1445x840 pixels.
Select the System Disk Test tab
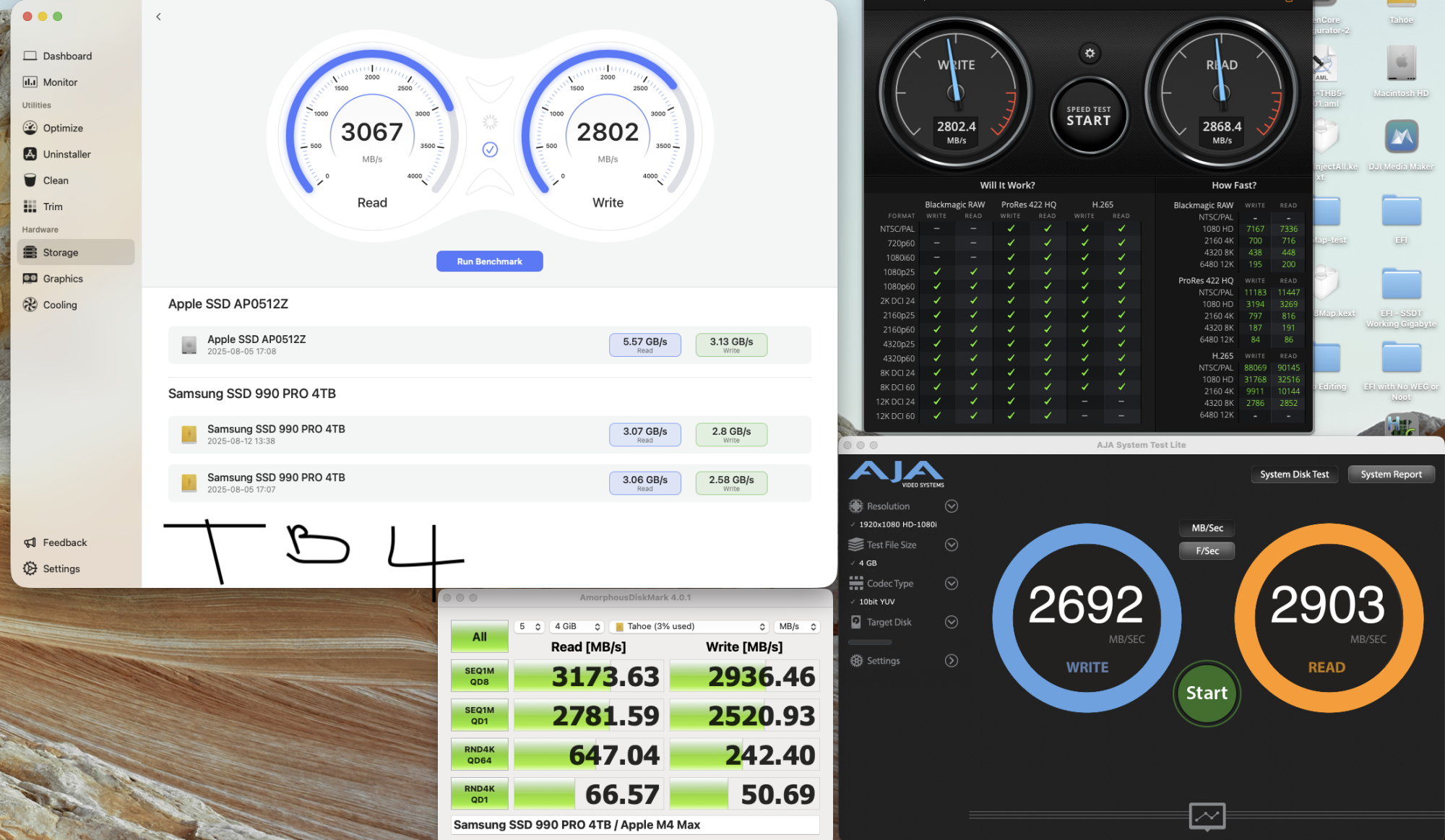click(x=1294, y=474)
